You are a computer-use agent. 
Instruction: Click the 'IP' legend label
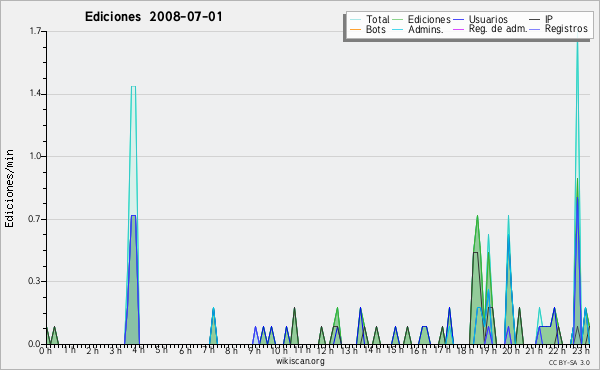(x=549, y=19)
